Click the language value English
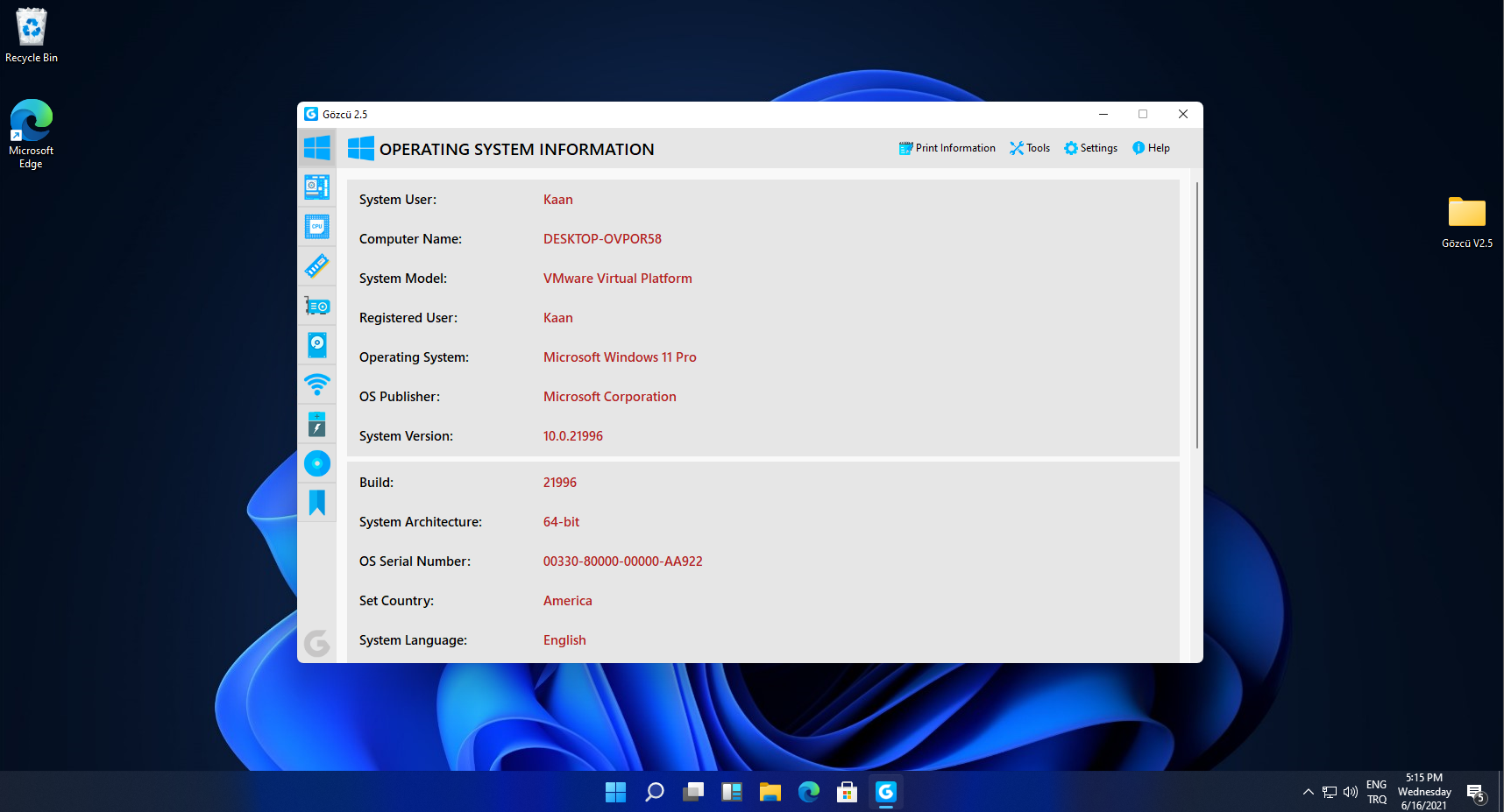This screenshot has height=812, width=1504. [x=564, y=640]
